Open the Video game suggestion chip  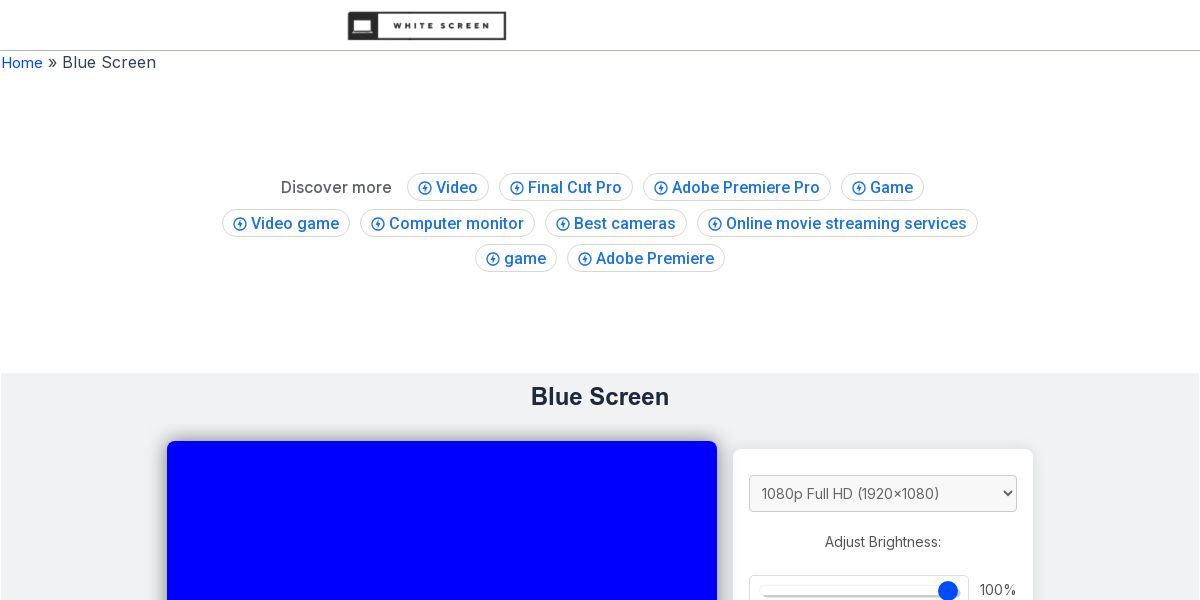pos(286,223)
